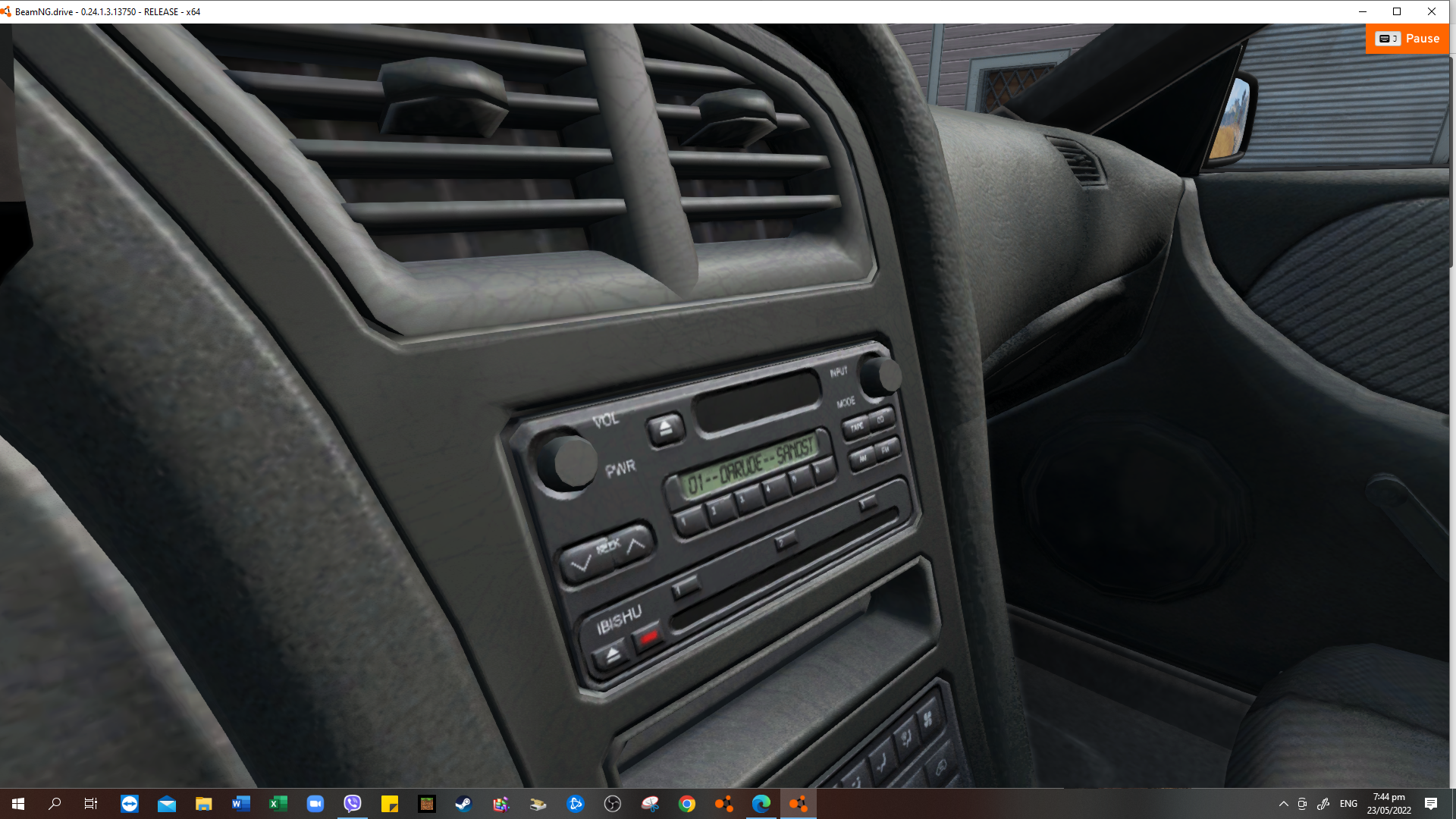1456x819 pixels.
Task: Open Minecraft block icon in taskbar
Action: point(427,804)
